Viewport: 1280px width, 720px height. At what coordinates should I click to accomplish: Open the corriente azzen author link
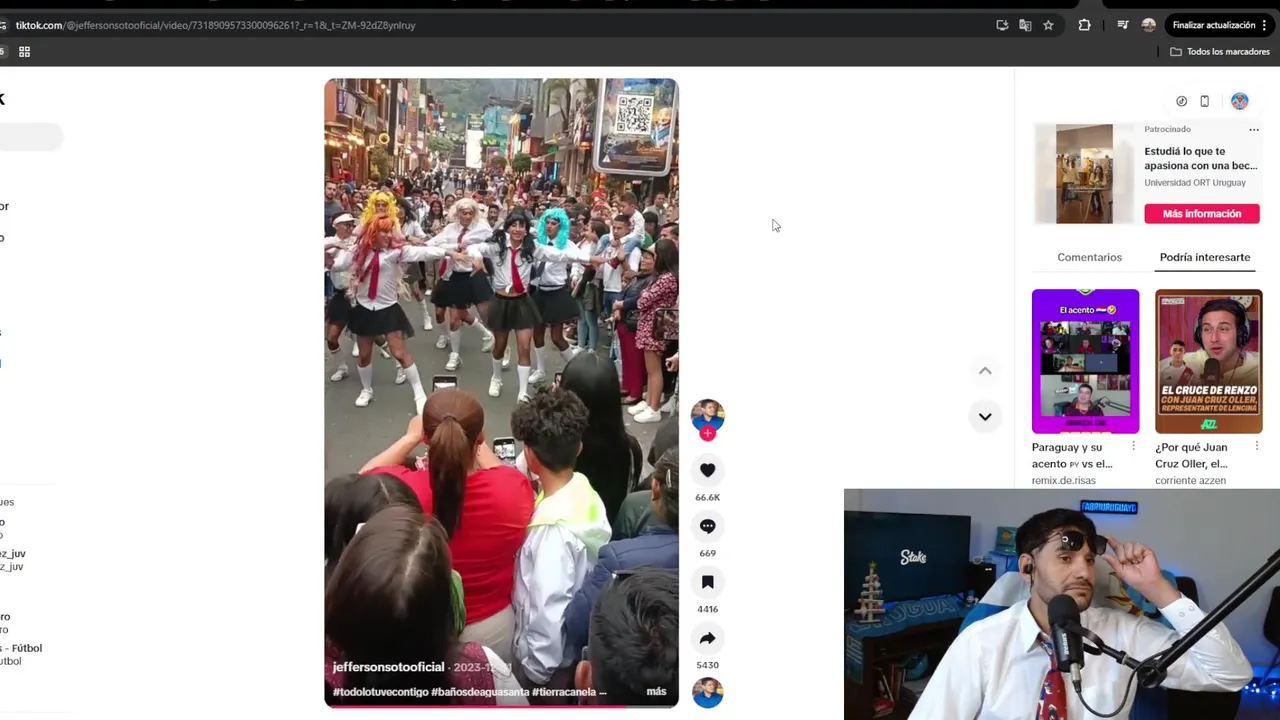1190,481
